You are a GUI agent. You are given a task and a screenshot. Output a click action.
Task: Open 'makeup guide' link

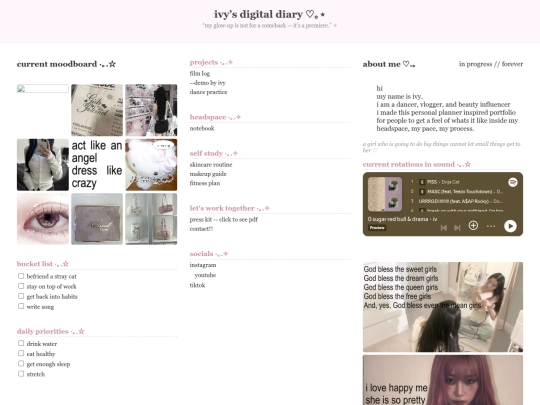coord(208,174)
